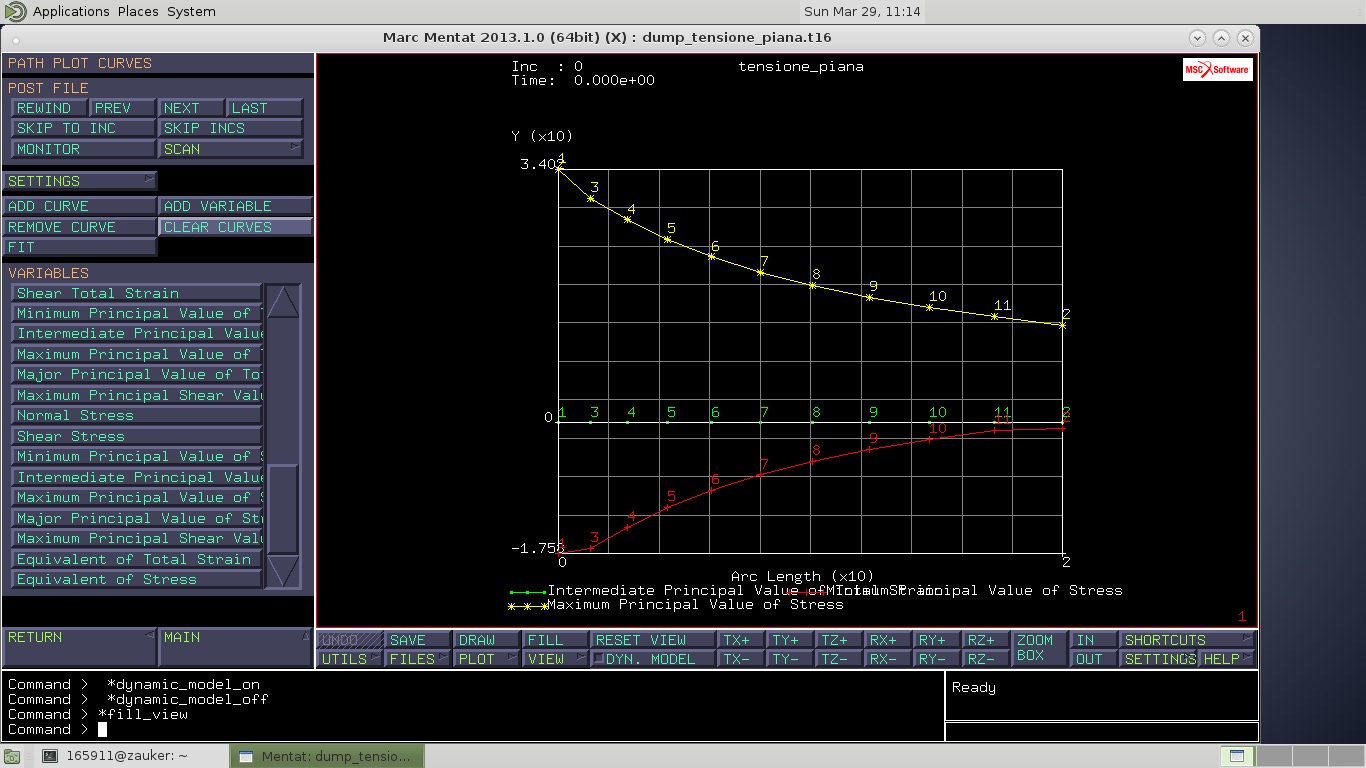Select Shear Stress variable

[x=137, y=436]
